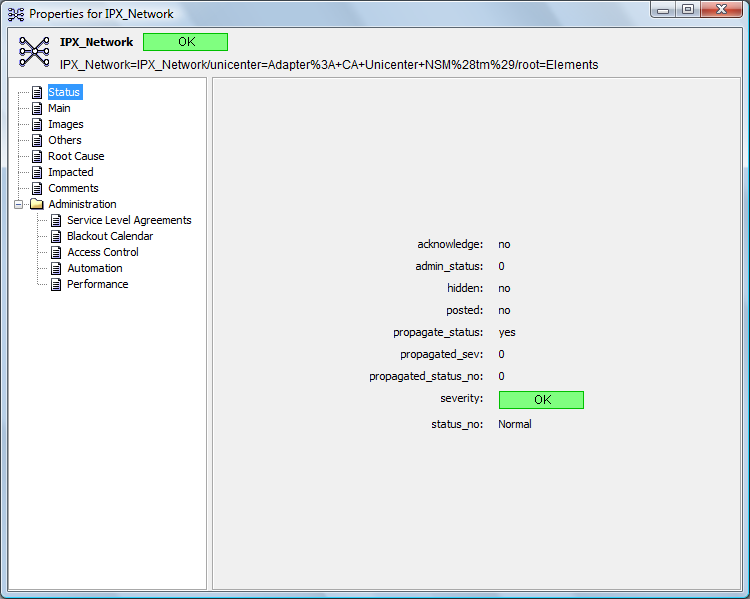This screenshot has width=750, height=599.
Task: Click the IPX_Network node icon in header
Action: (34, 51)
